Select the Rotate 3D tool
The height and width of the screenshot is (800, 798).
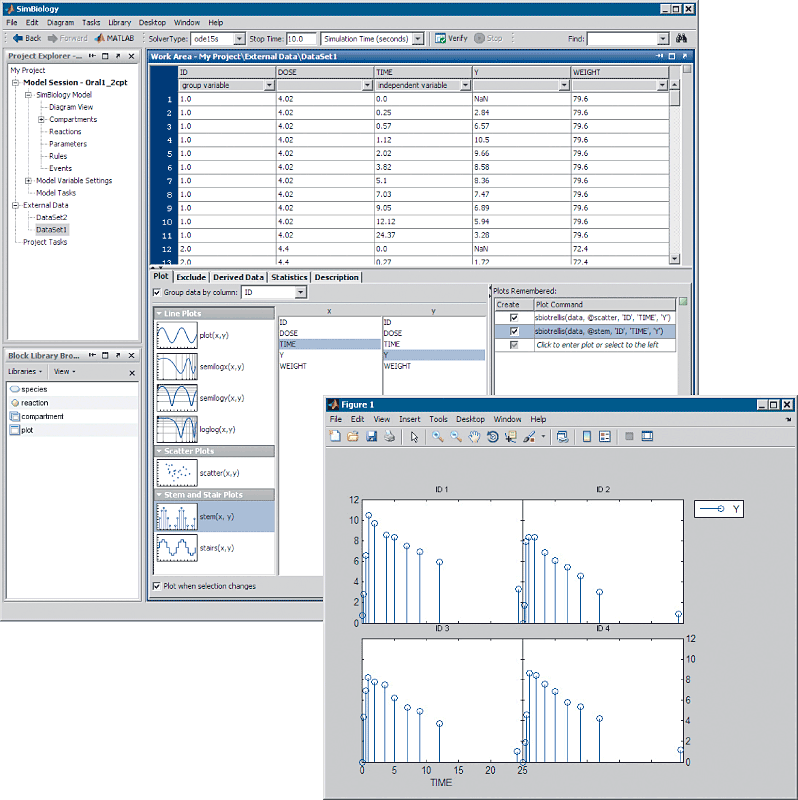click(x=492, y=437)
